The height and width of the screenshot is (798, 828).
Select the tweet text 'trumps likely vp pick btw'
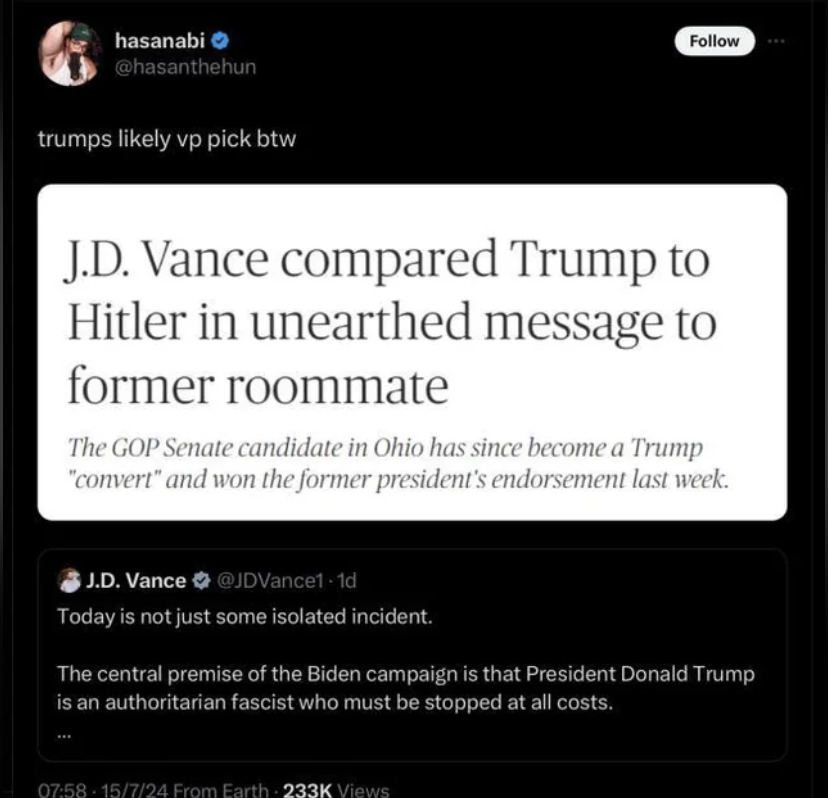[x=167, y=139]
